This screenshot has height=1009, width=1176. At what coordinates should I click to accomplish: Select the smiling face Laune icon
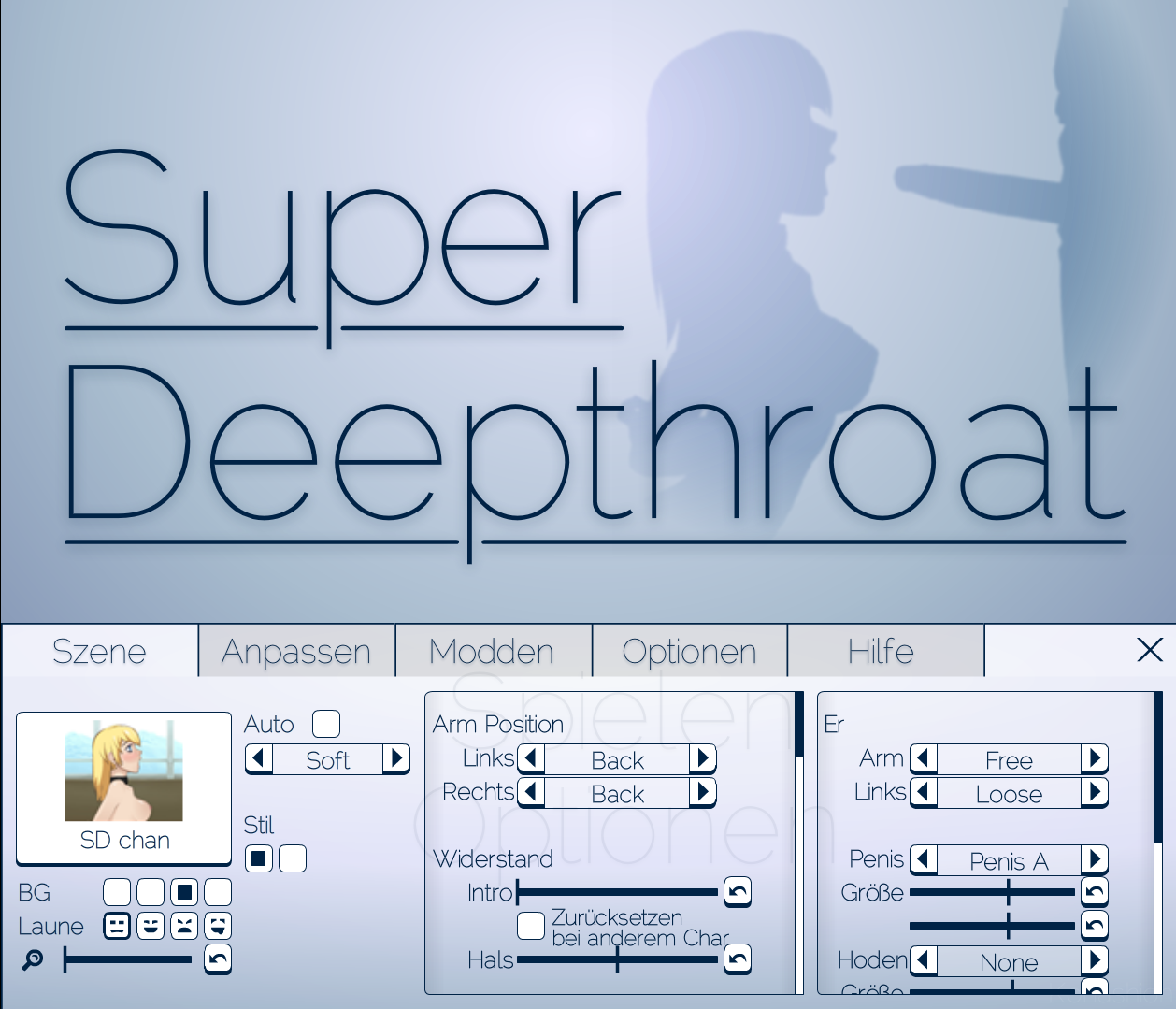[151, 926]
